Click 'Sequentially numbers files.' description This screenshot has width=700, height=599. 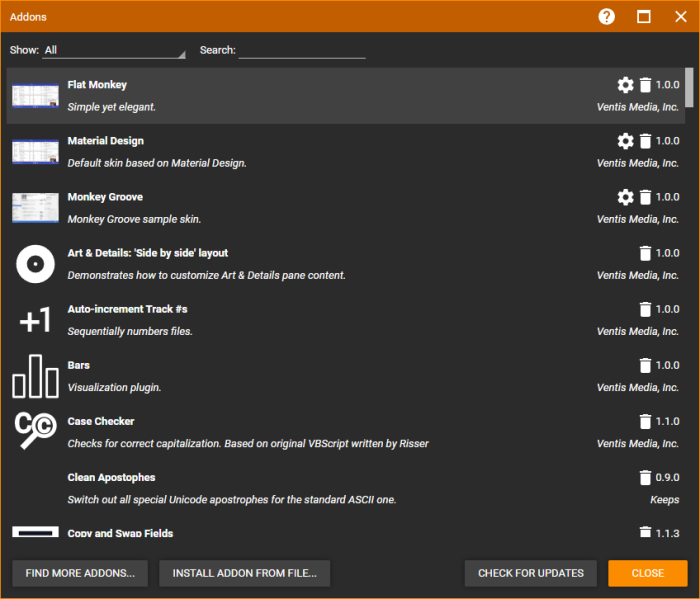point(130,332)
